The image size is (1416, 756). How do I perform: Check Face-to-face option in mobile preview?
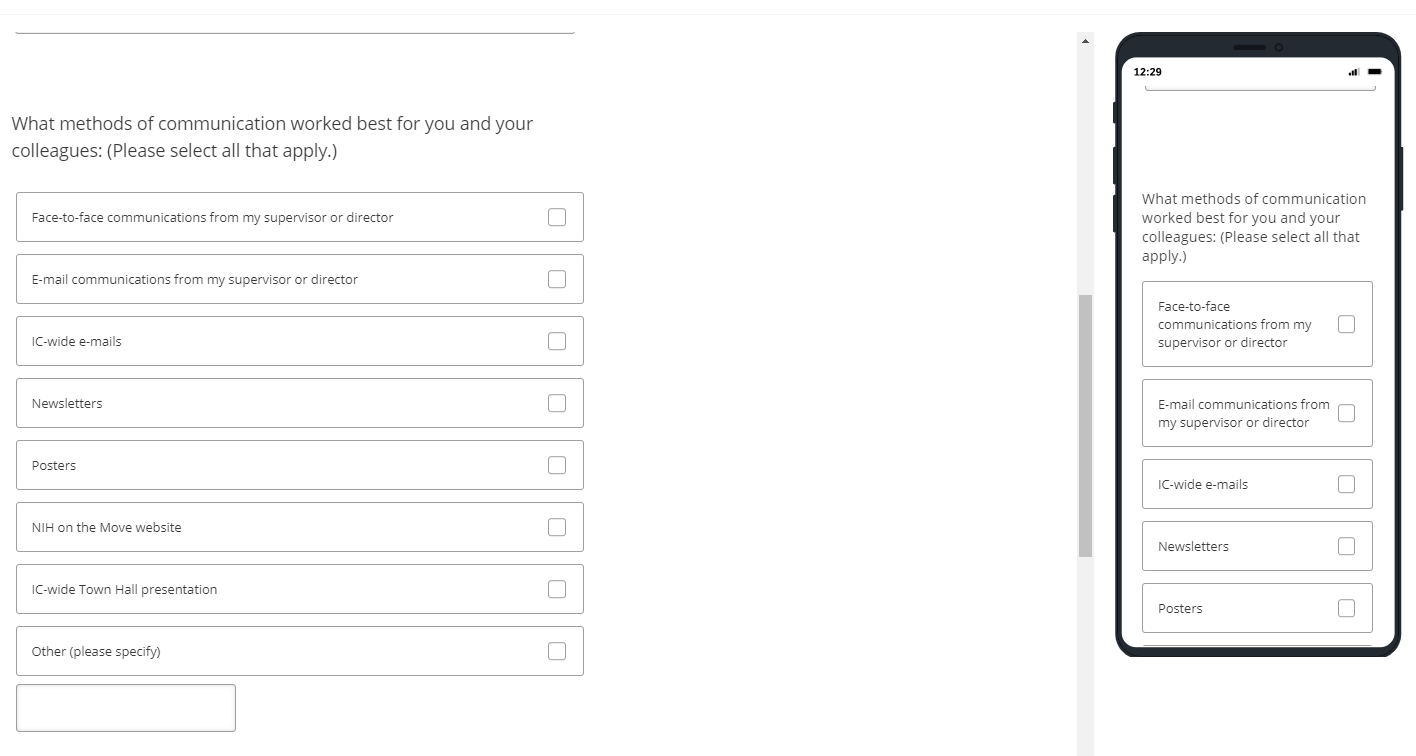point(1346,324)
